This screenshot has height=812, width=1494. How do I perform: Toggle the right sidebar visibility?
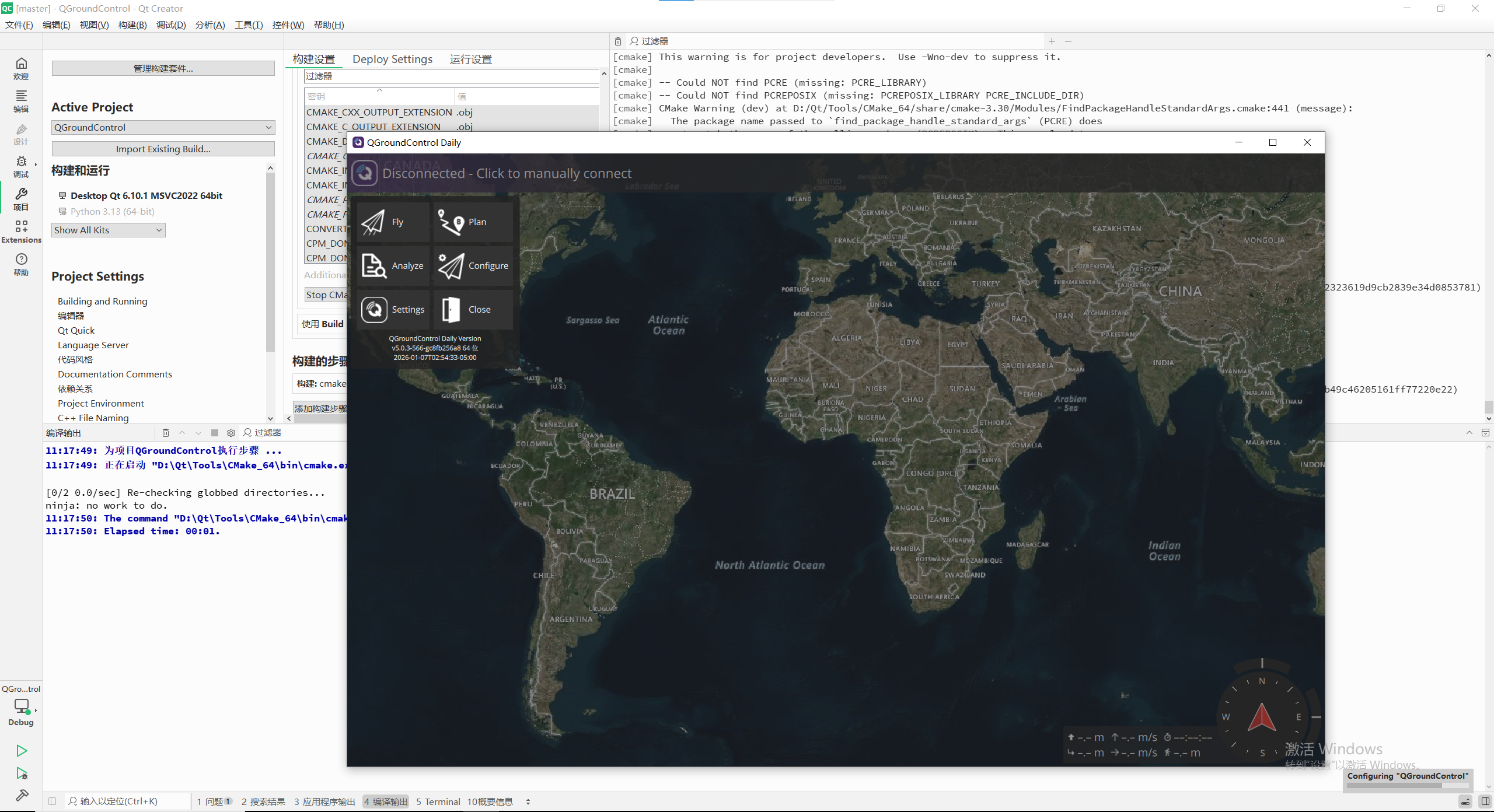coord(1485,801)
